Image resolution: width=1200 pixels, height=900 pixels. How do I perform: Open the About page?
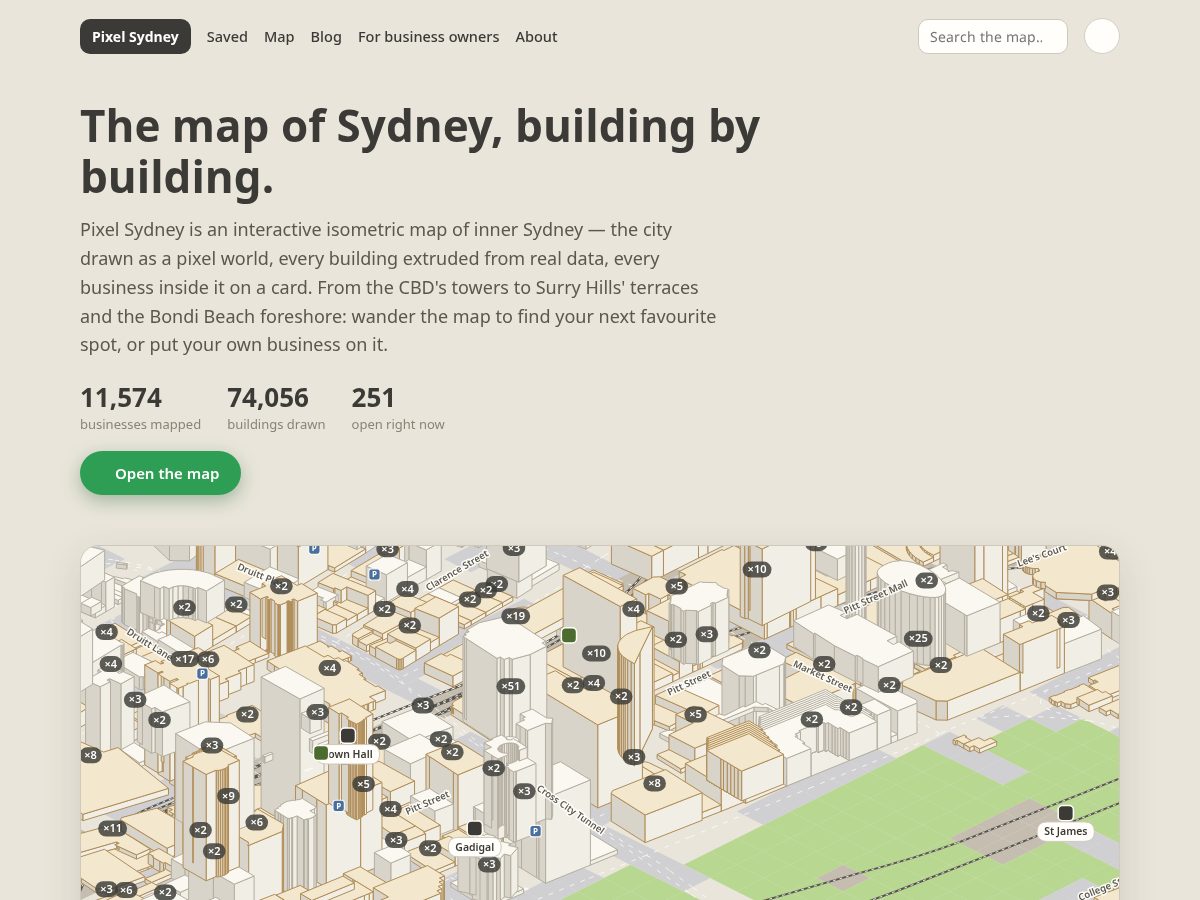[x=536, y=37]
